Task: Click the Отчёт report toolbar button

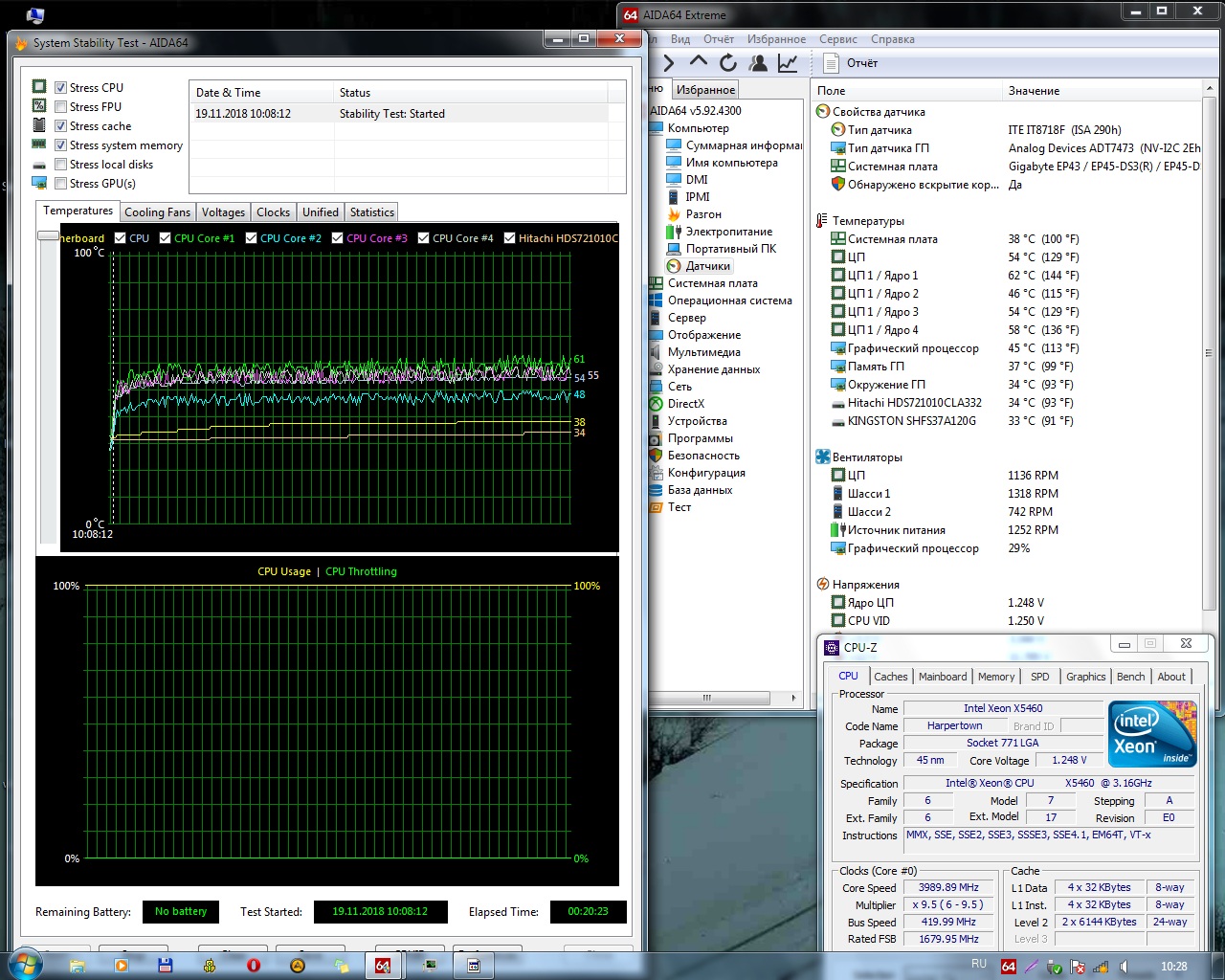Action: [851, 63]
